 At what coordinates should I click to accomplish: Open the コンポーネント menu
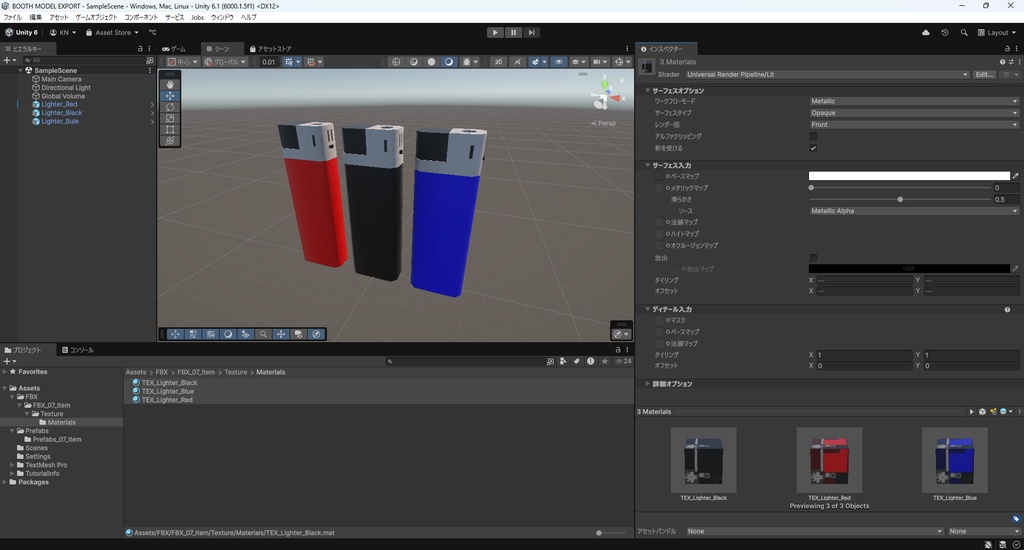click(x=141, y=17)
